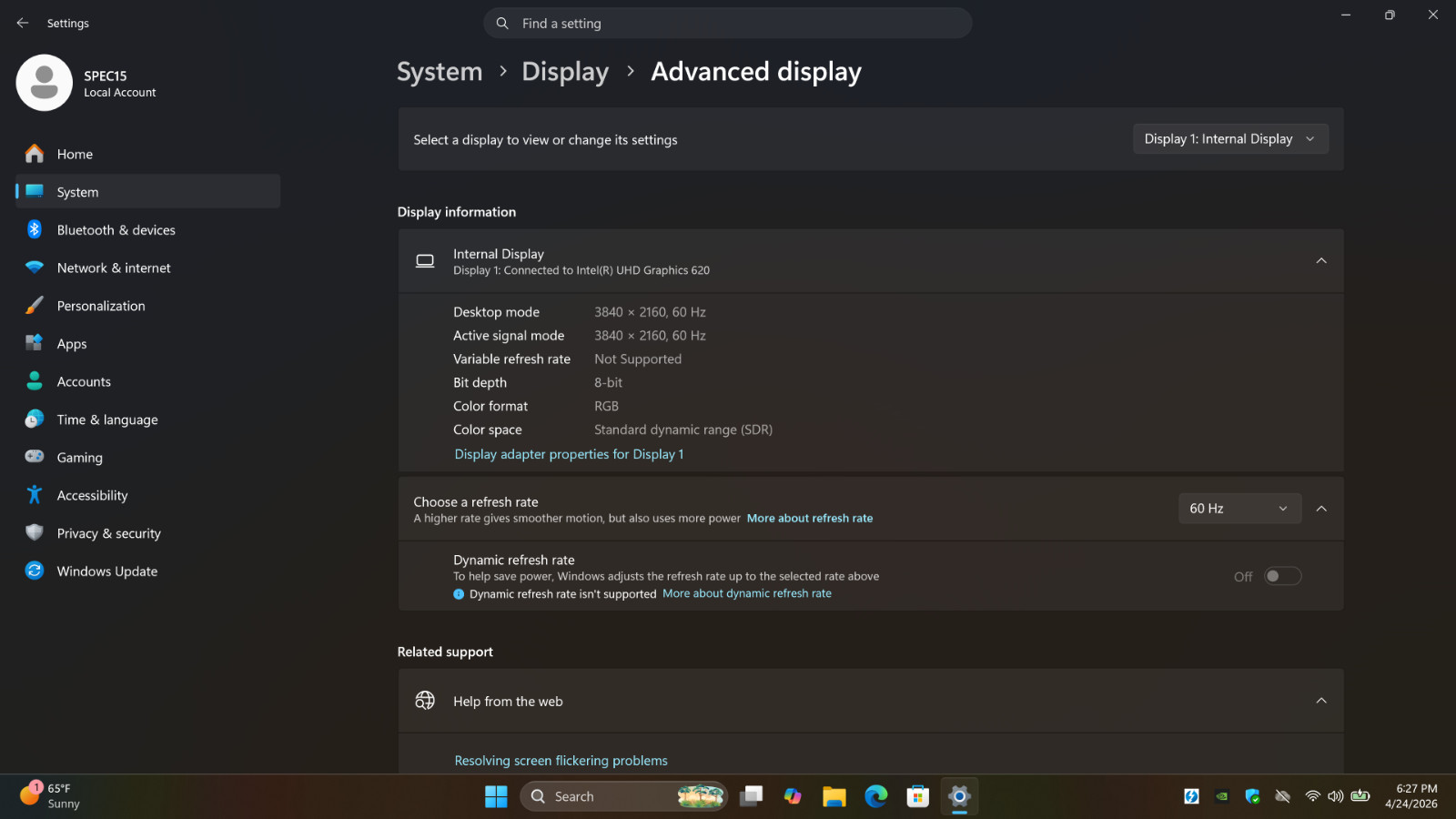Go to Accounts settings
The image size is (1456, 819).
pos(148,381)
